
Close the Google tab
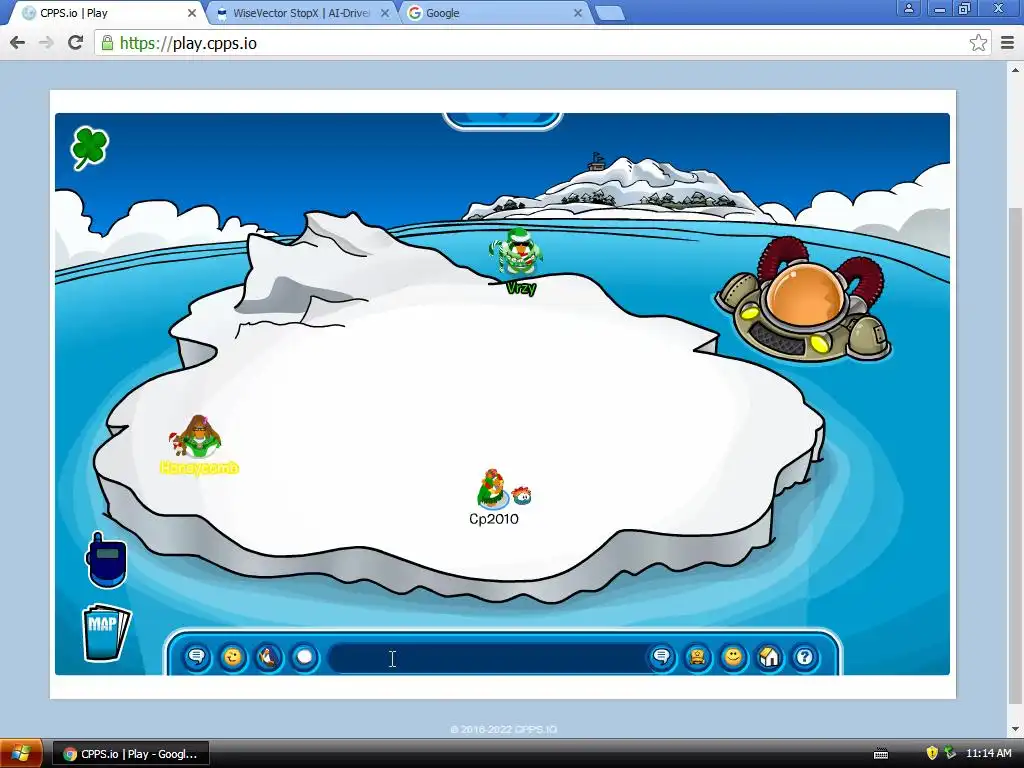point(577,13)
